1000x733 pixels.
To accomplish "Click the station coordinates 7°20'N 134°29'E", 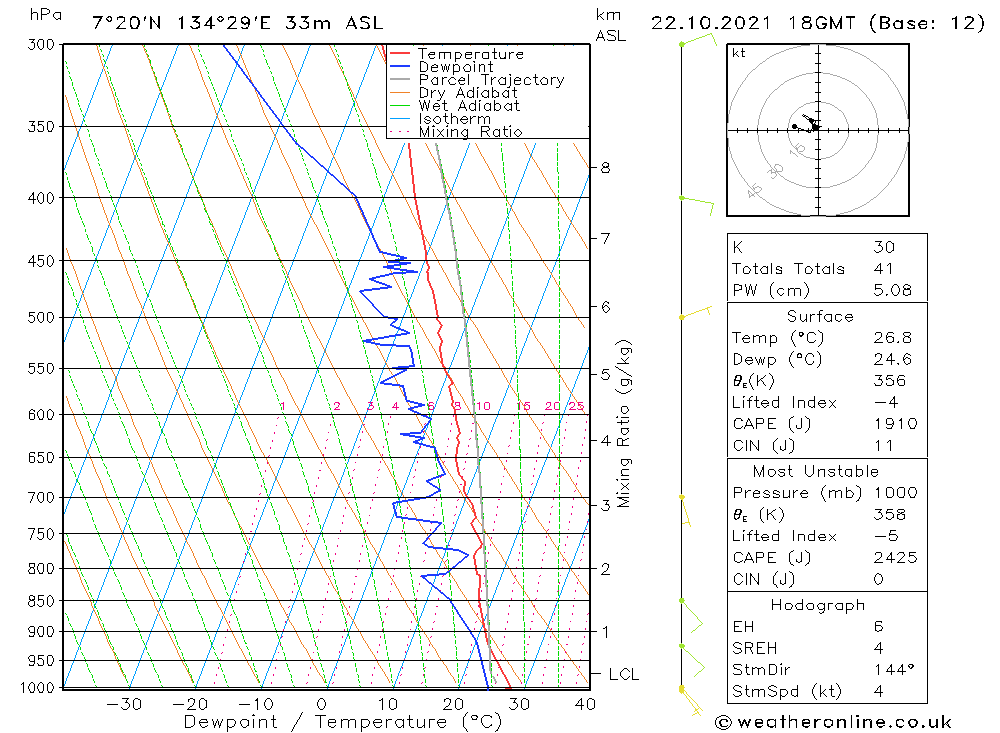I will pos(181,23).
